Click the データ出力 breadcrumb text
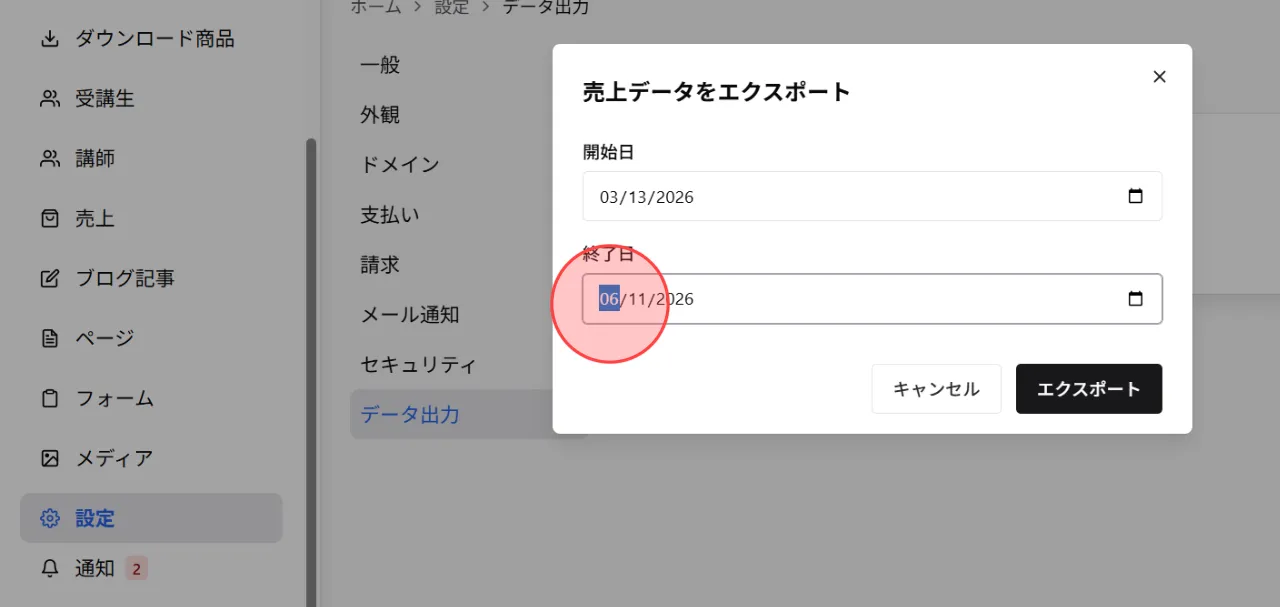 (x=546, y=8)
